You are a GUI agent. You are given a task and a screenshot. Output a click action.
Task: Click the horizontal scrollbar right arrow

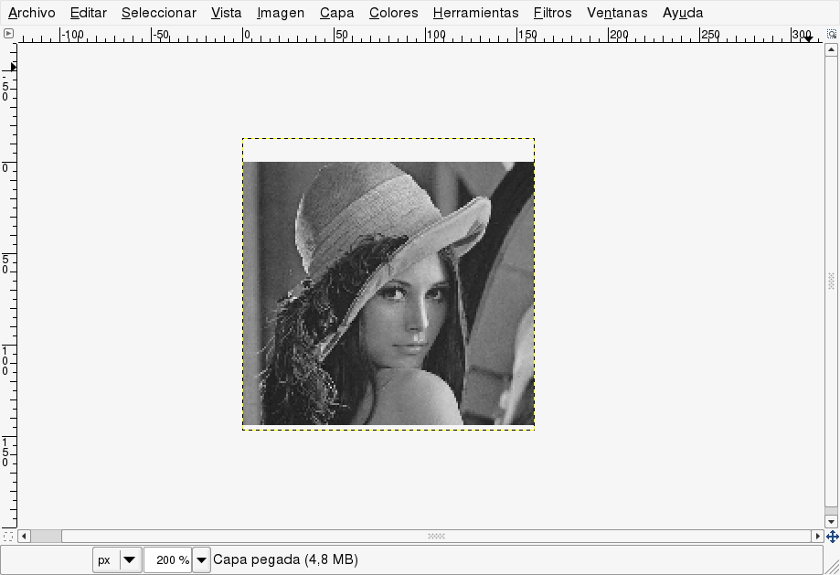(x=818, y=536)
